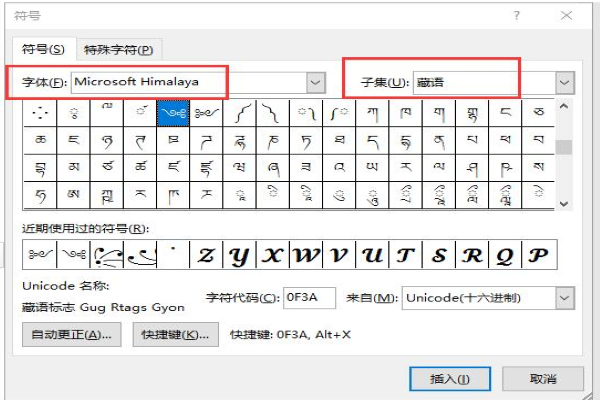The width and height of the screenshot is (600, 400).
Task: Open 自动更正(A) autocorrect settings
Action: click(71, 335)
